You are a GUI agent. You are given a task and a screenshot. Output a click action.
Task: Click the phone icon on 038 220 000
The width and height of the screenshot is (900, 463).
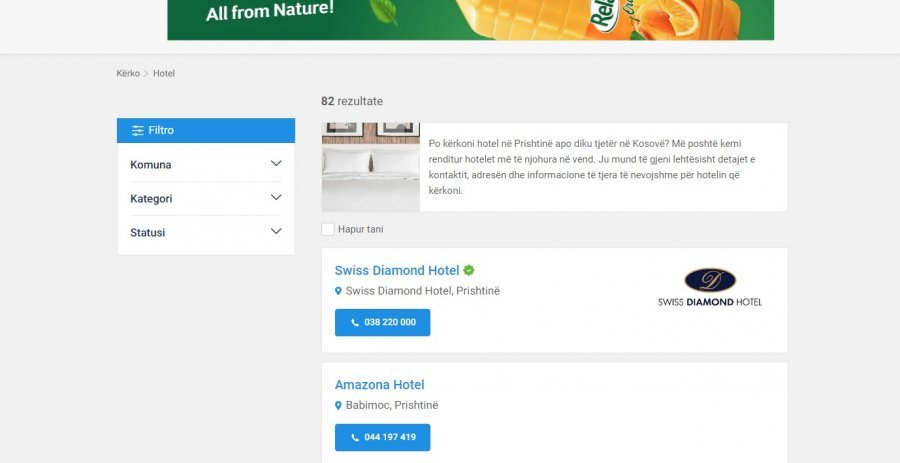tap(355, 323)
